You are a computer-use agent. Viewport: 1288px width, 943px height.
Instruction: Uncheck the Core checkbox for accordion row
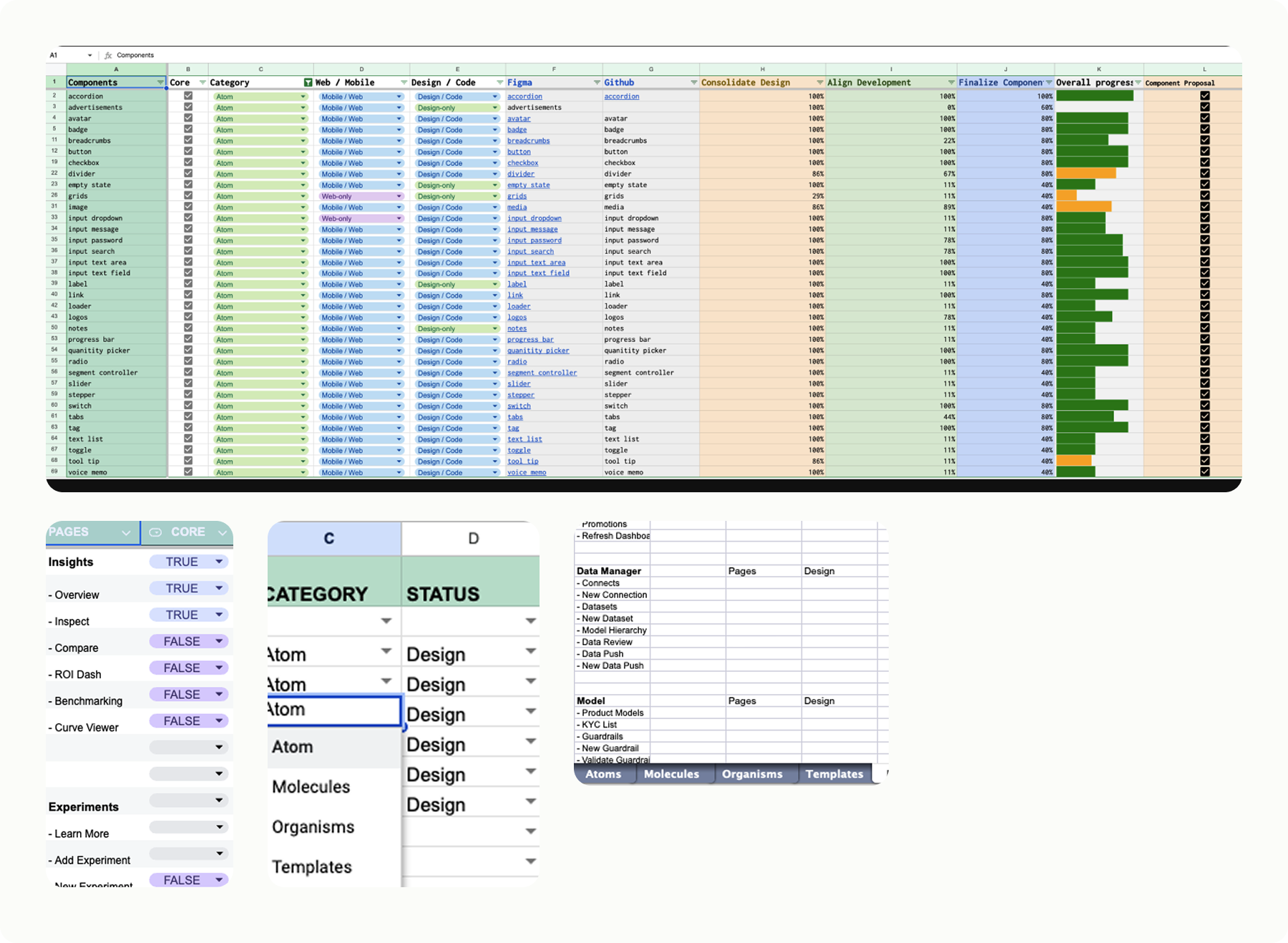point(188,96)
